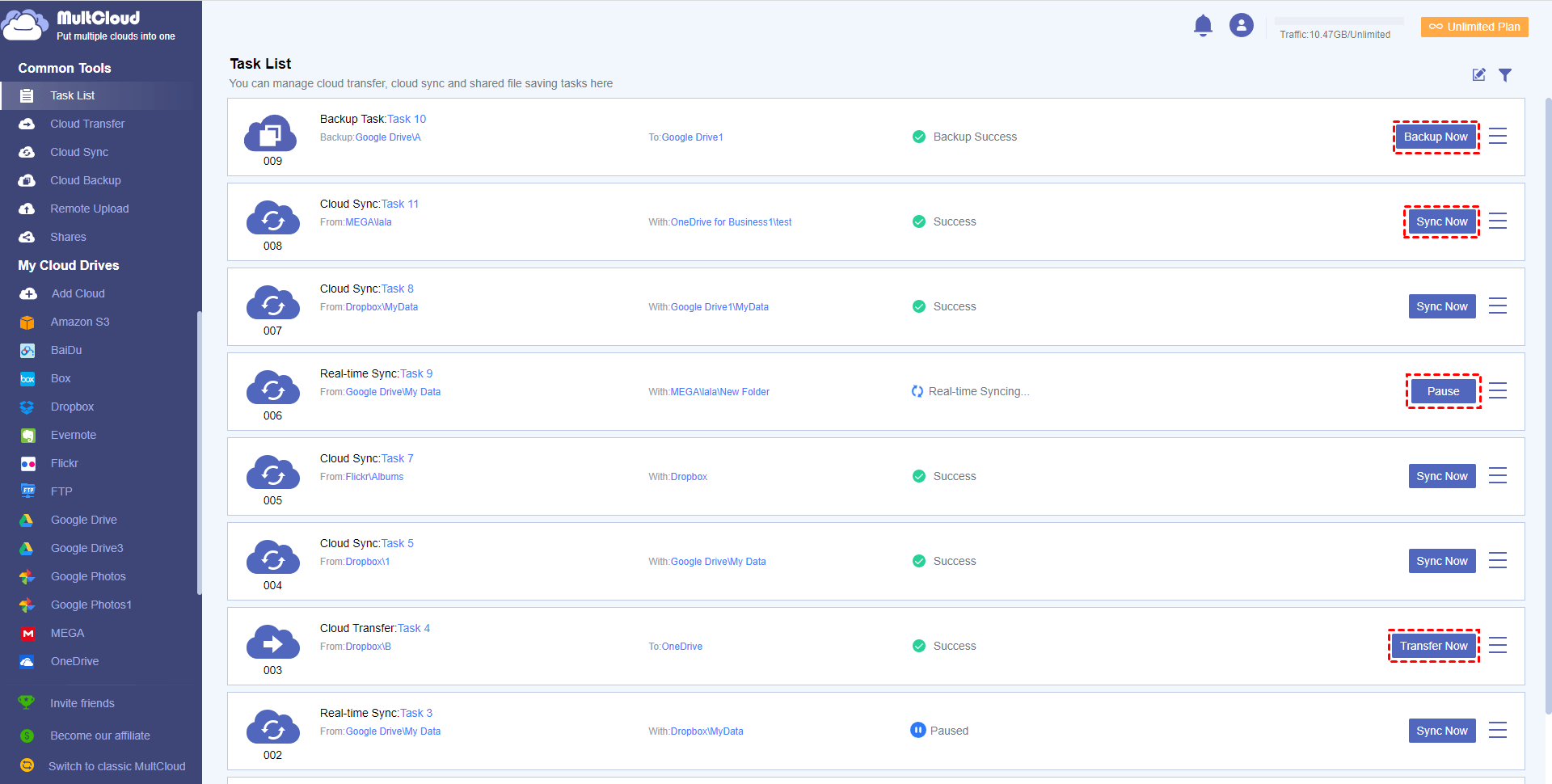Image resolution: width=1552 pixels, height=784 pixels.
Task: Open the user account avatar icon
Action: click(1241, 26)
